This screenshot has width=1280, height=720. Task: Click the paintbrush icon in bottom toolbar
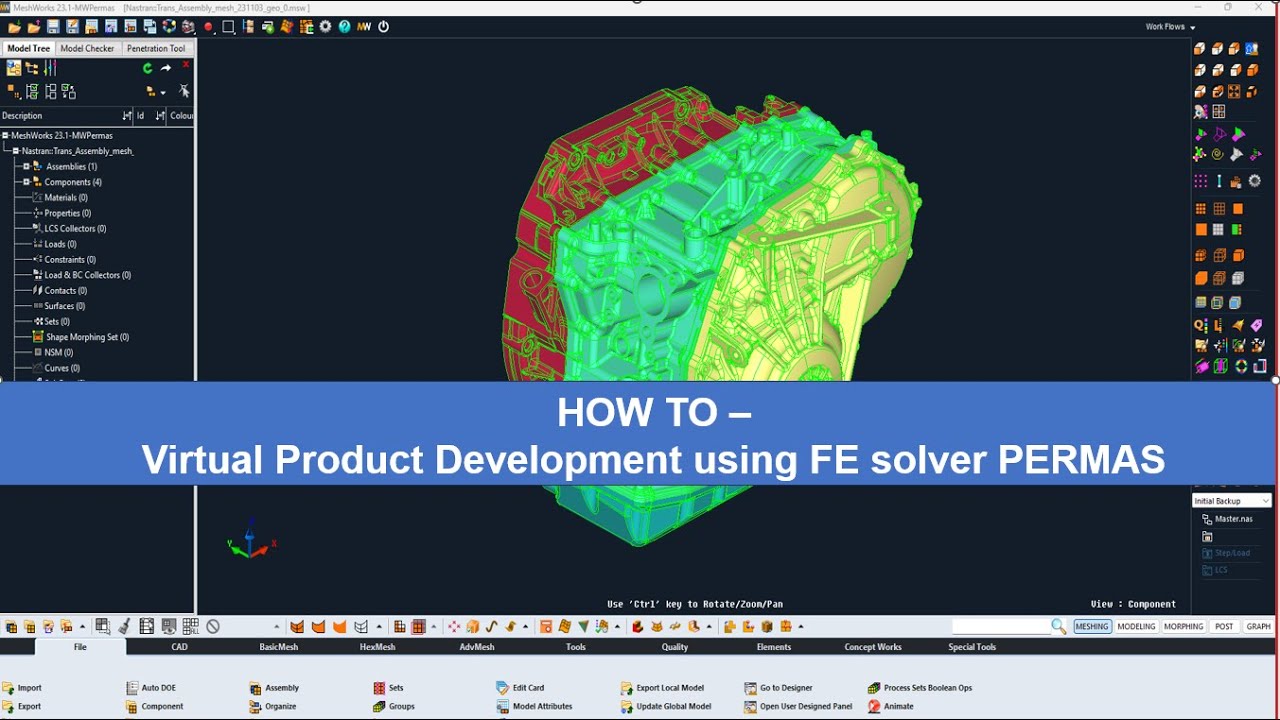click(124, 627)
